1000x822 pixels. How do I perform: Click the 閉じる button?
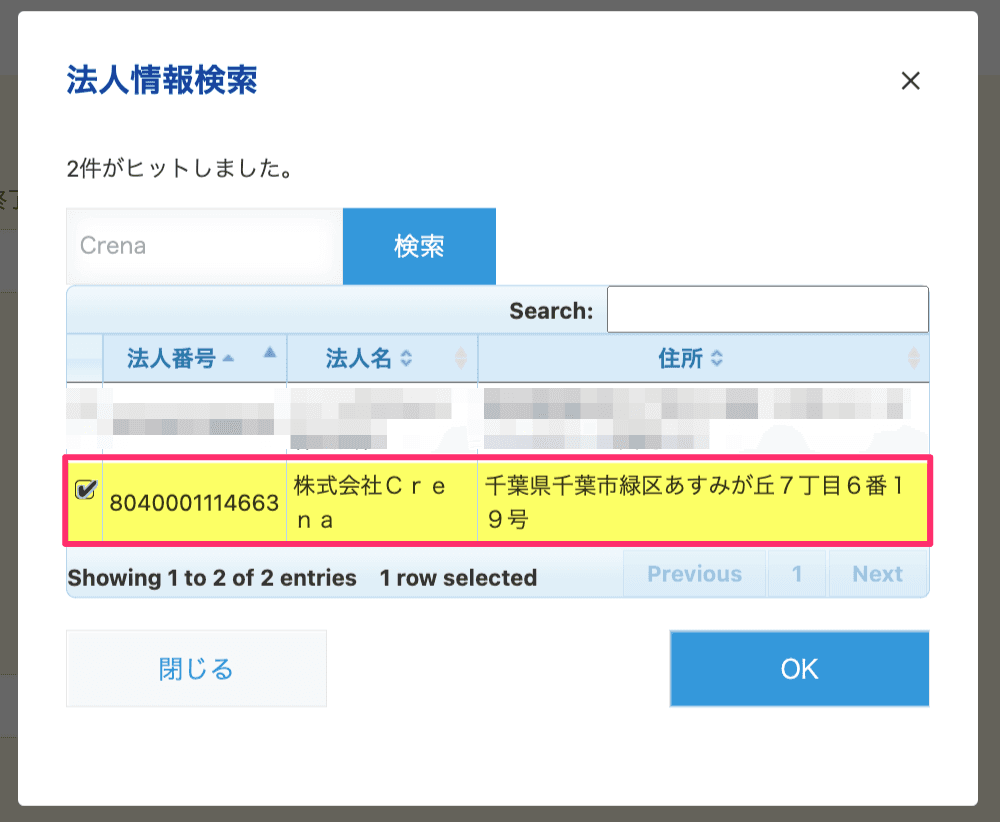tap(196, 669)
